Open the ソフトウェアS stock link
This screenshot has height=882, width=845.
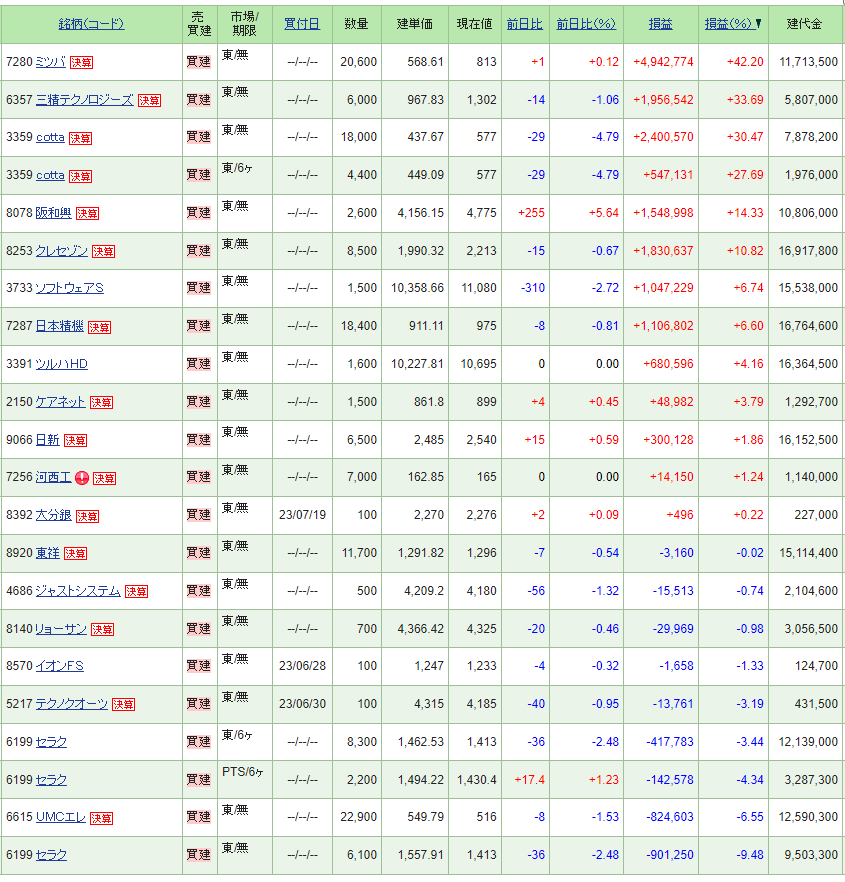(69, 288)
